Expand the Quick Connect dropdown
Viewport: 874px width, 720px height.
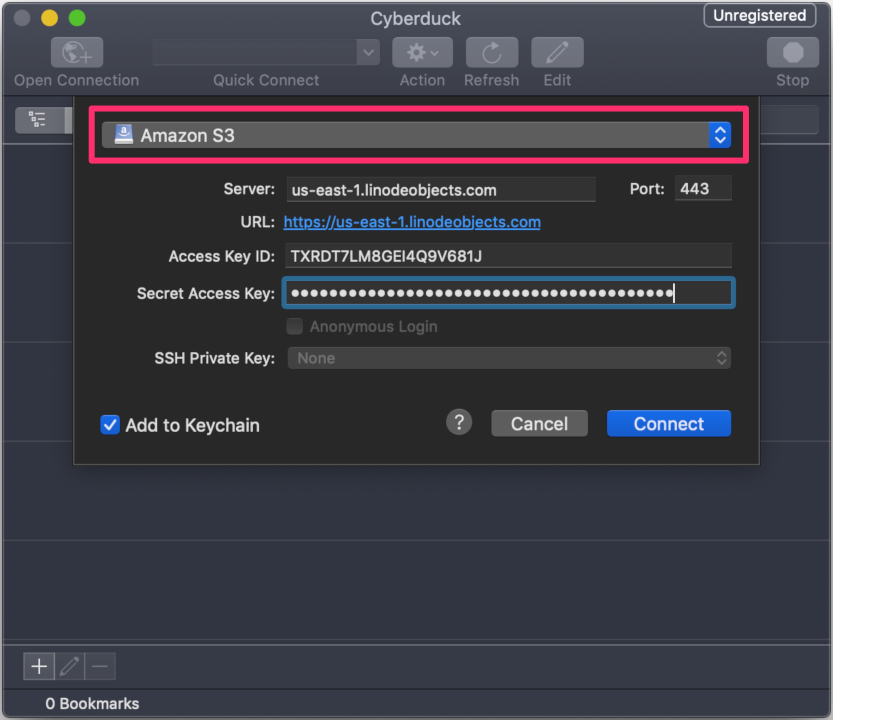pos(367,52)
